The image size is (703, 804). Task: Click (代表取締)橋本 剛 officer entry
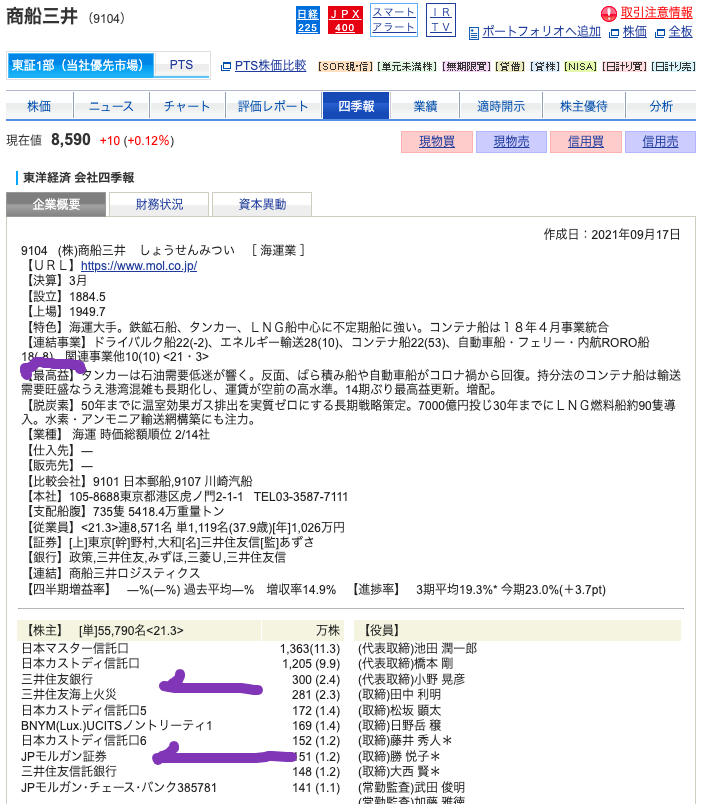(406, 664)
